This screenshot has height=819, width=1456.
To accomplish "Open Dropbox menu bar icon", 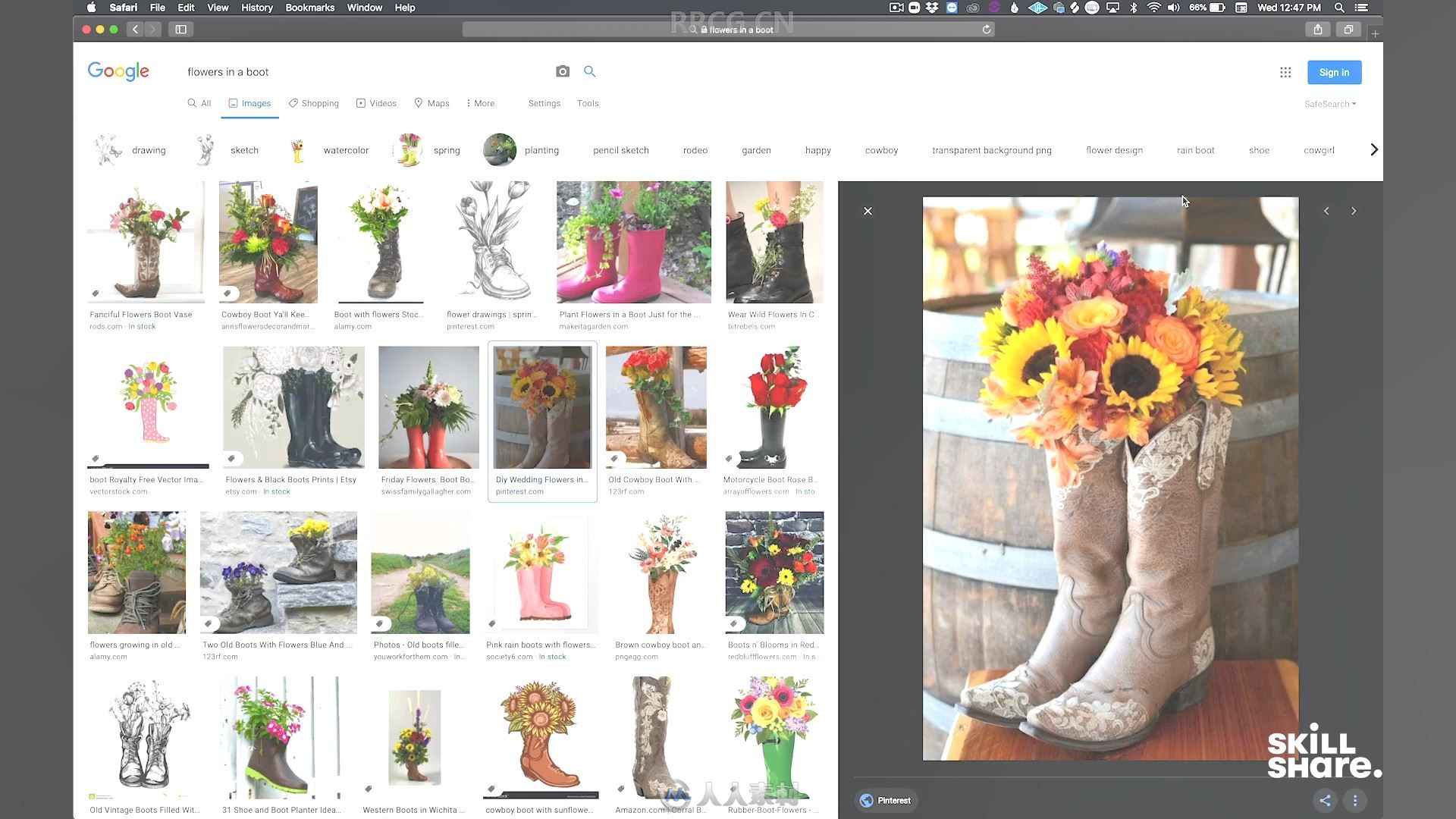I will click(x=932, y=8).
